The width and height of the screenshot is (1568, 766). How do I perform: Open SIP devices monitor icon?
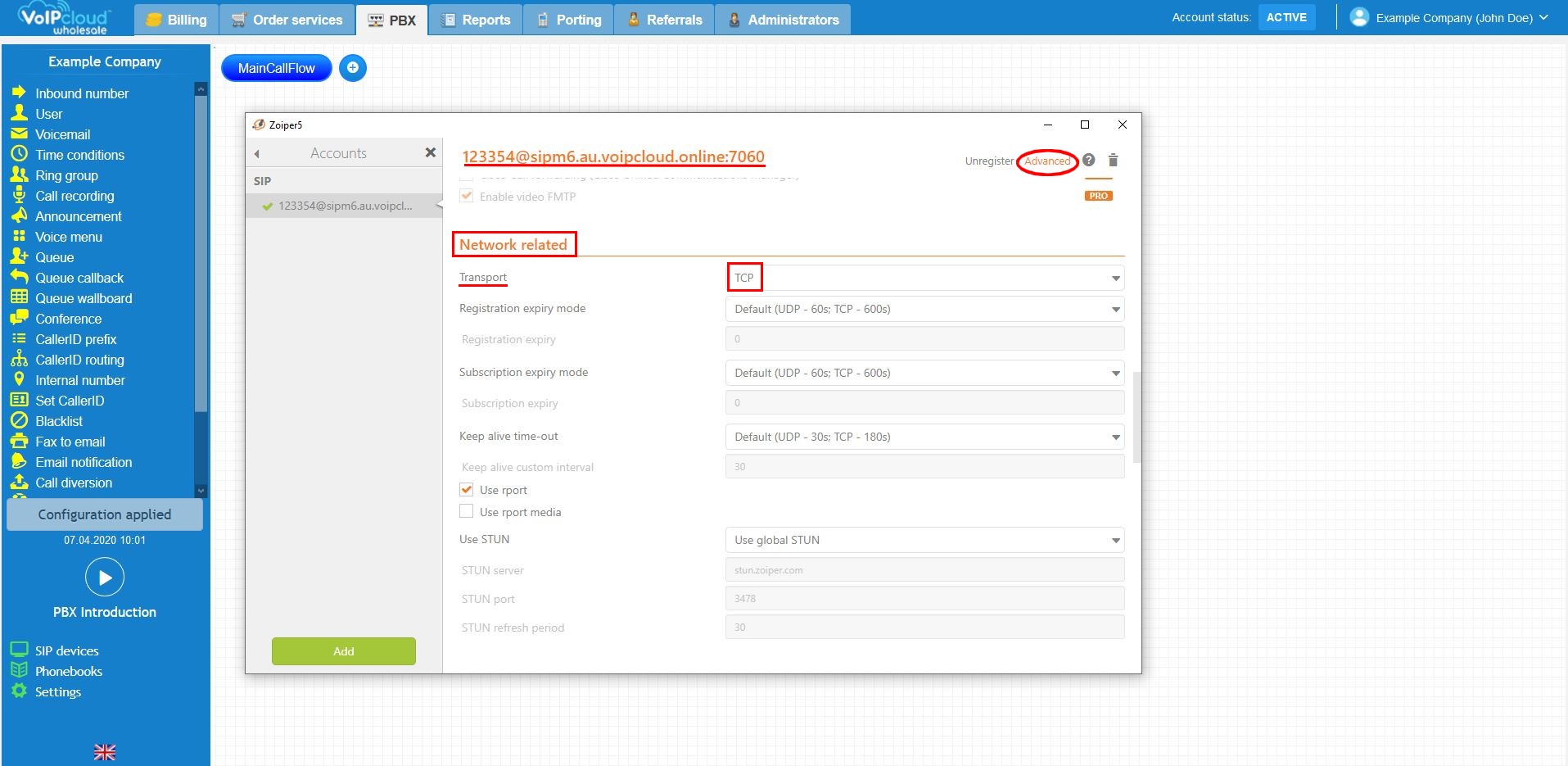(x=19, y=650)
